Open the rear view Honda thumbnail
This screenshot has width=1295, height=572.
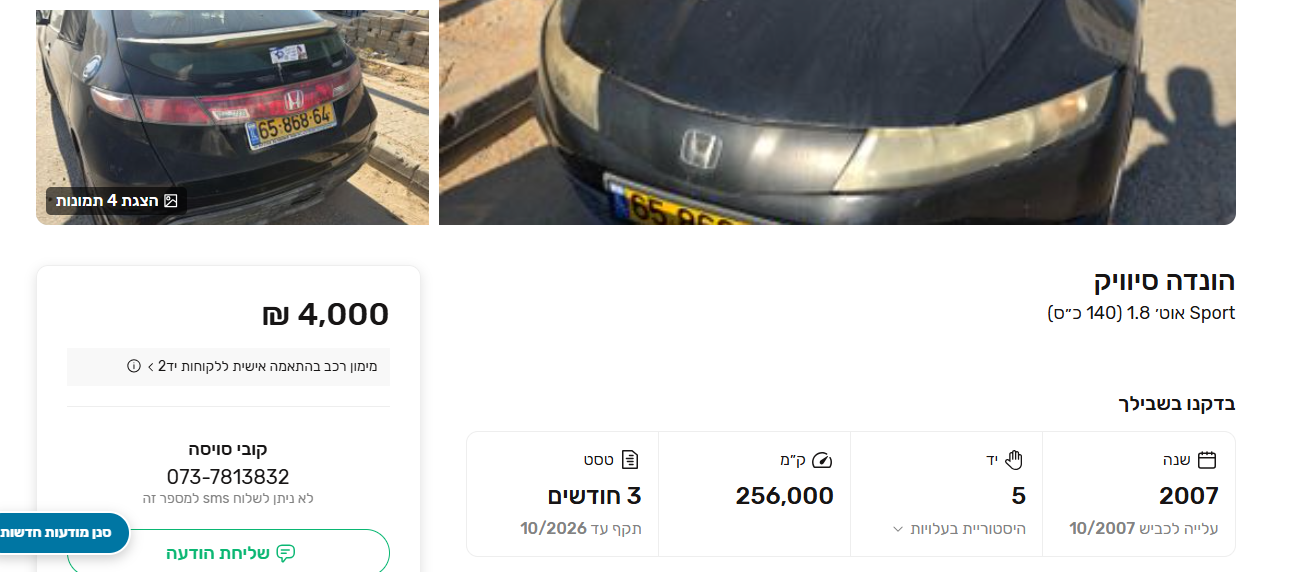coord(232,117)
